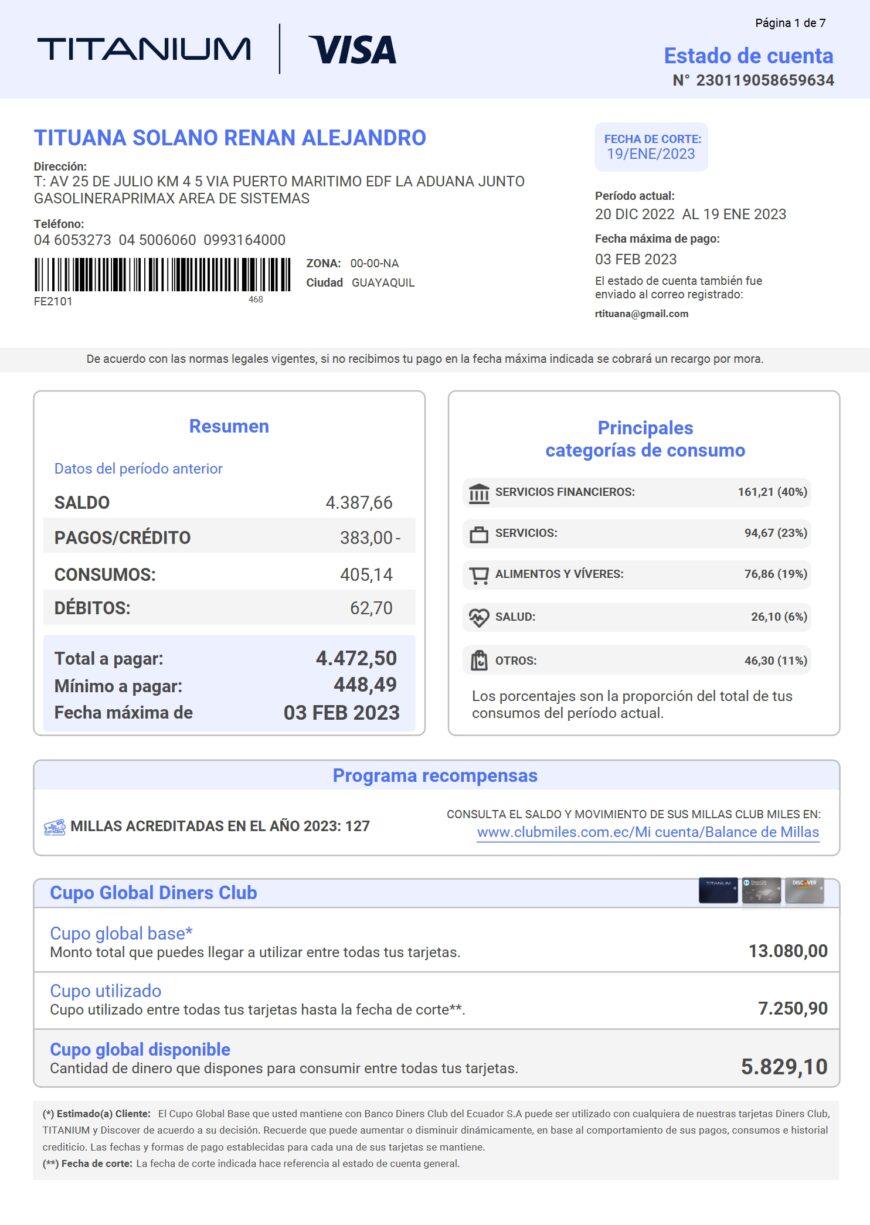870x1225 pixels.
Task: Click the Servicios value 94,67 (23%)
Action: pyautogui.click(x=776, y=533)
